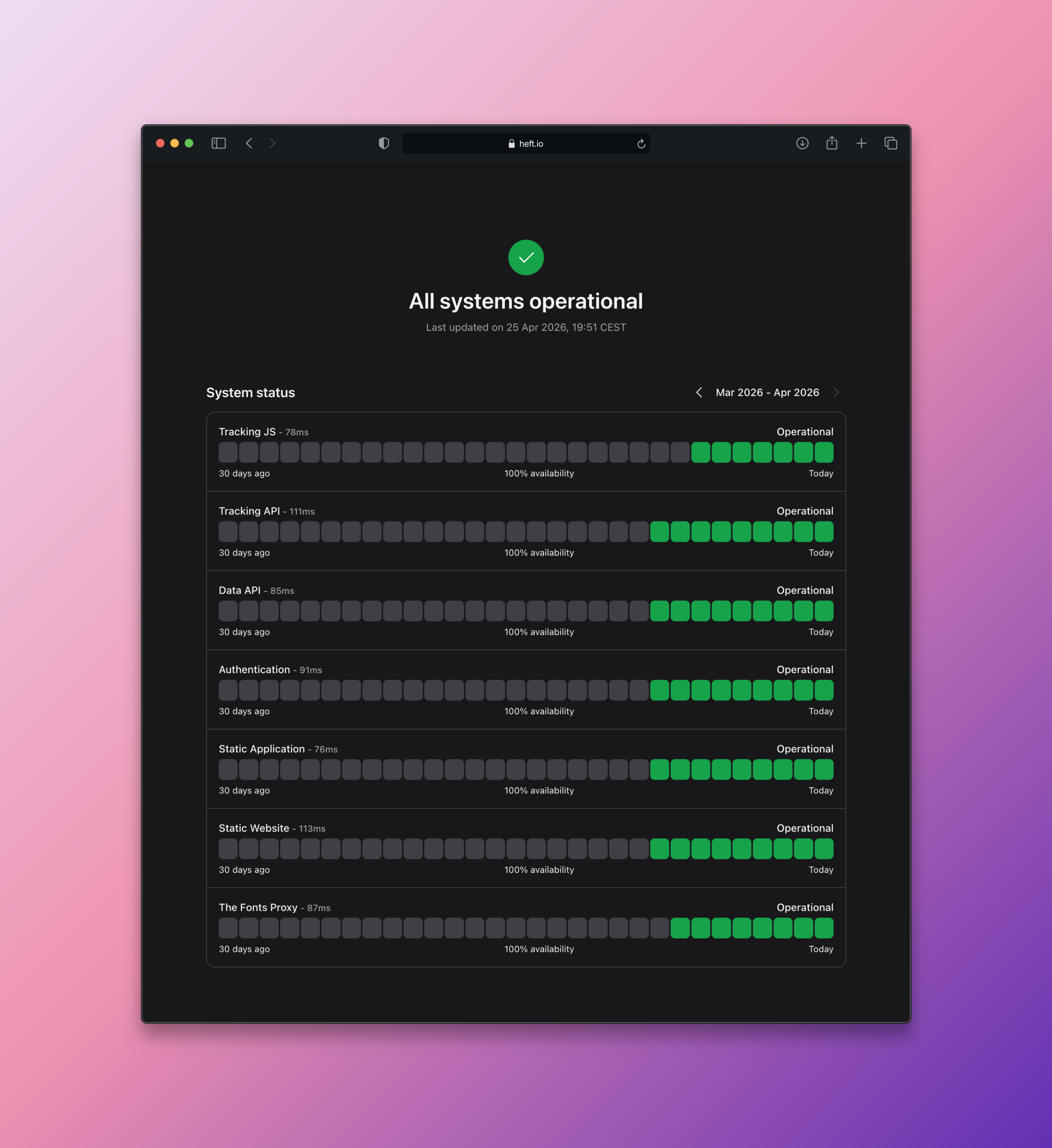Toggle the Safari sidebar button

(219, 143)
